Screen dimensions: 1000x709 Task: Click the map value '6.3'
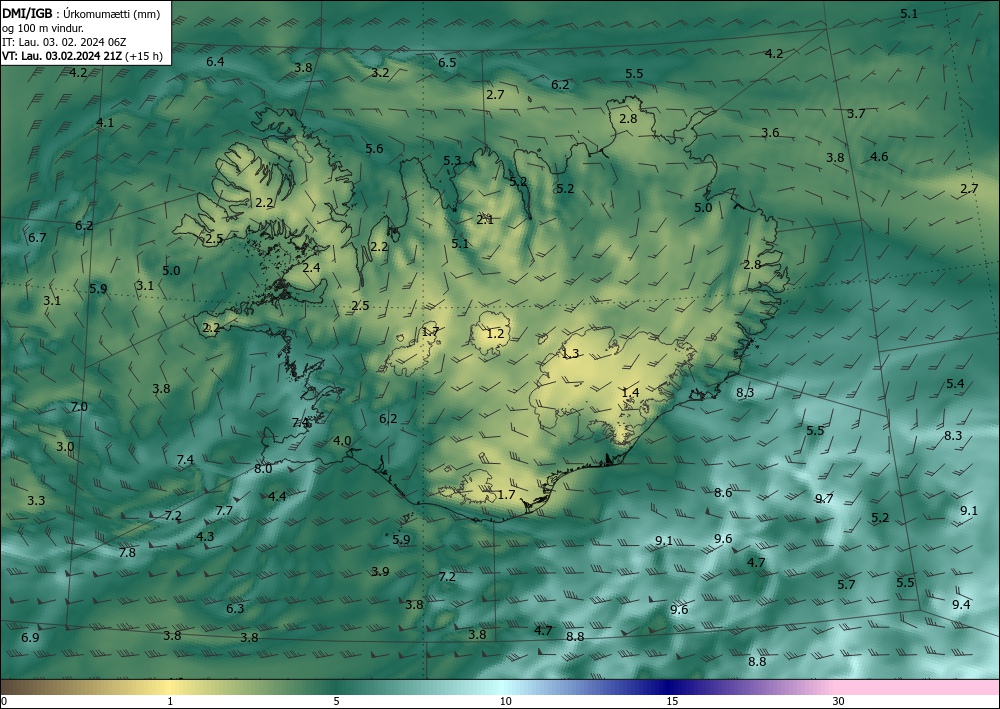[235, 608]
